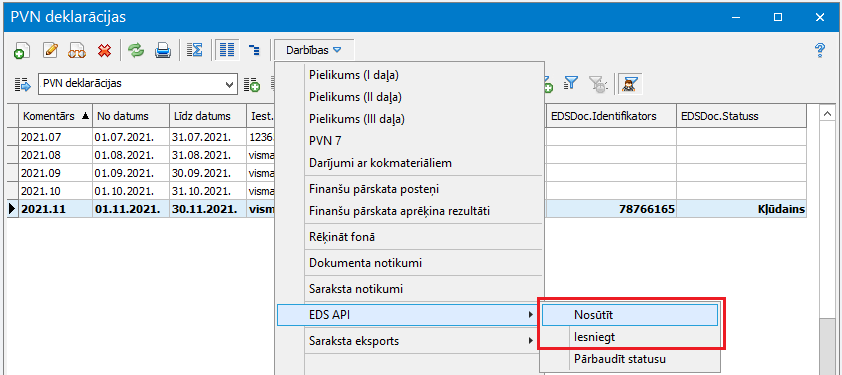Choose Pārbaudīt statusu menu entry
The image size is (842, 375).
click(630, 358)
